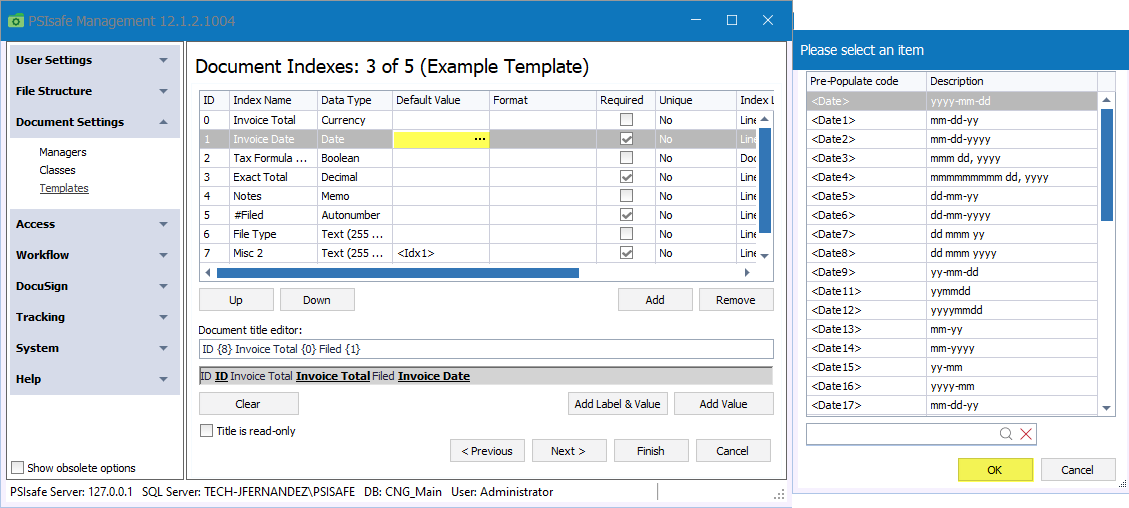Toggle Required checkbox for File Type row
Image resolution: width=1129 pixels, height=508 pixels.
tap(627, 234)
